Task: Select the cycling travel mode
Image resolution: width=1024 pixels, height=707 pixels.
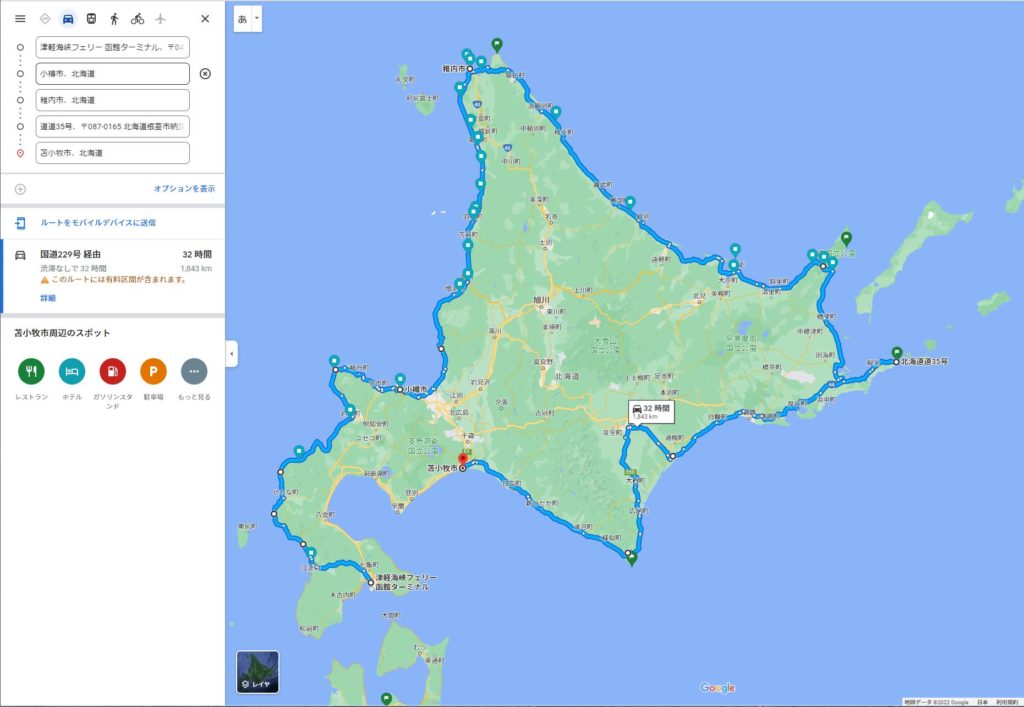Action: pyautogui.click(x=137, y=19)
